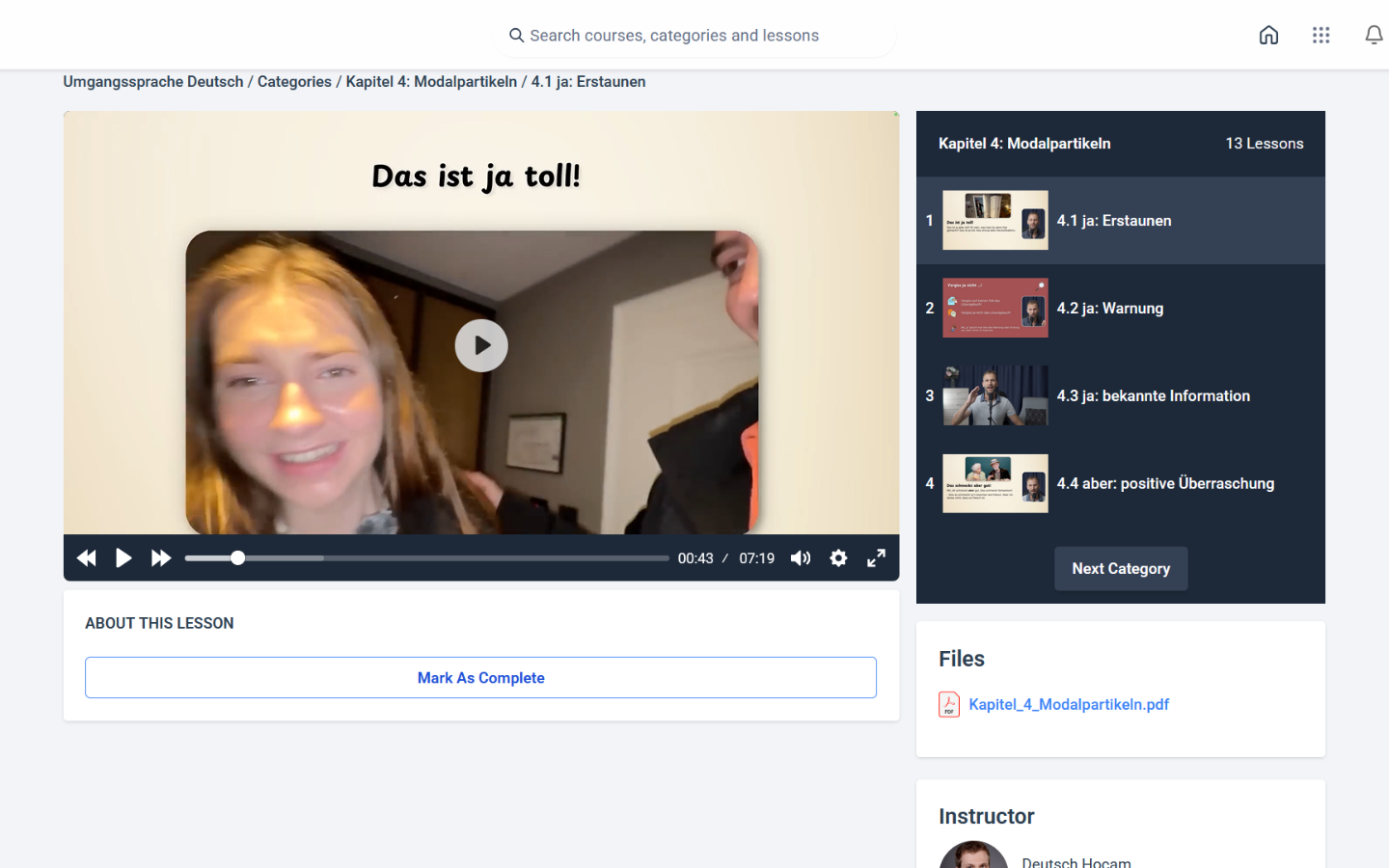
Task: Open video settings gear
Action: click(x=838, y=558)
